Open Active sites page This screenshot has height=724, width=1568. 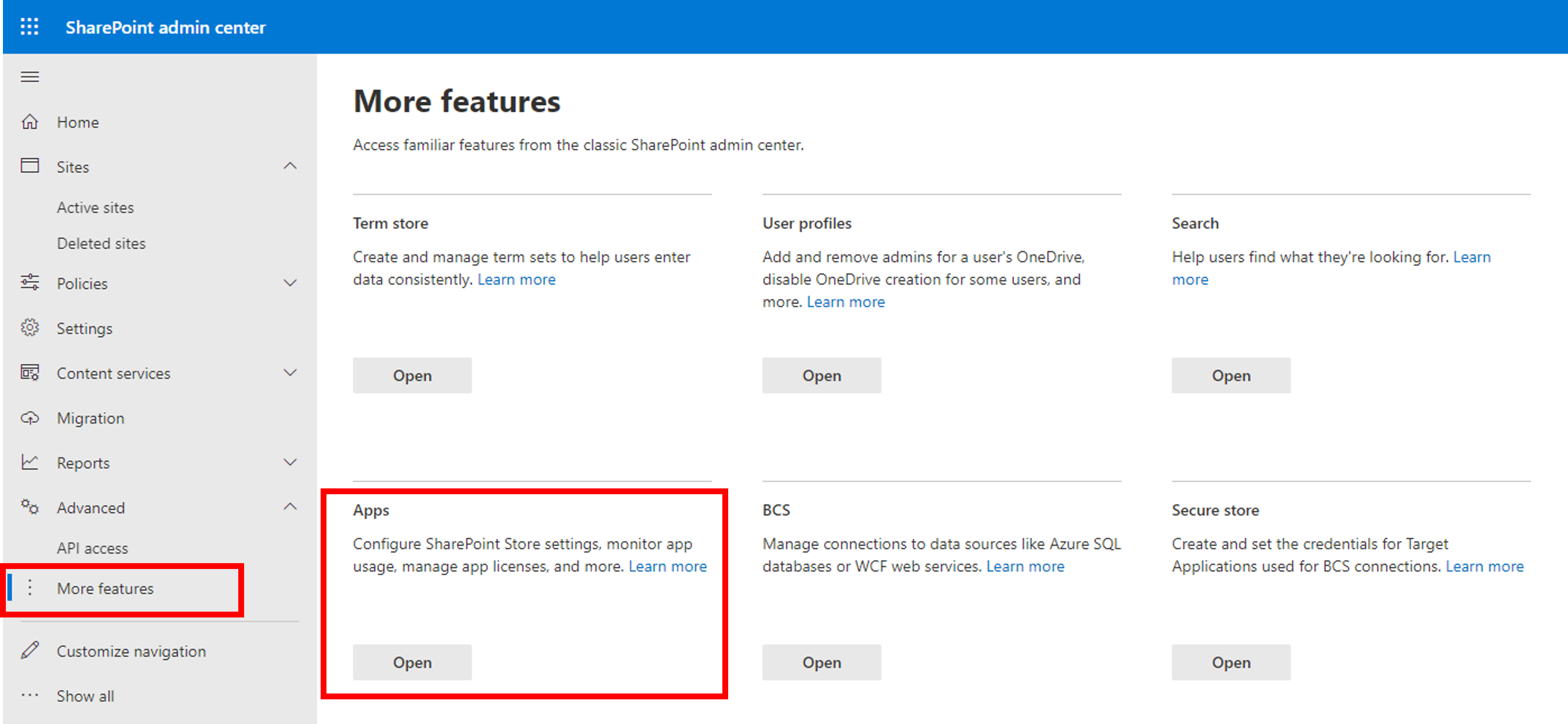[96, 208]
